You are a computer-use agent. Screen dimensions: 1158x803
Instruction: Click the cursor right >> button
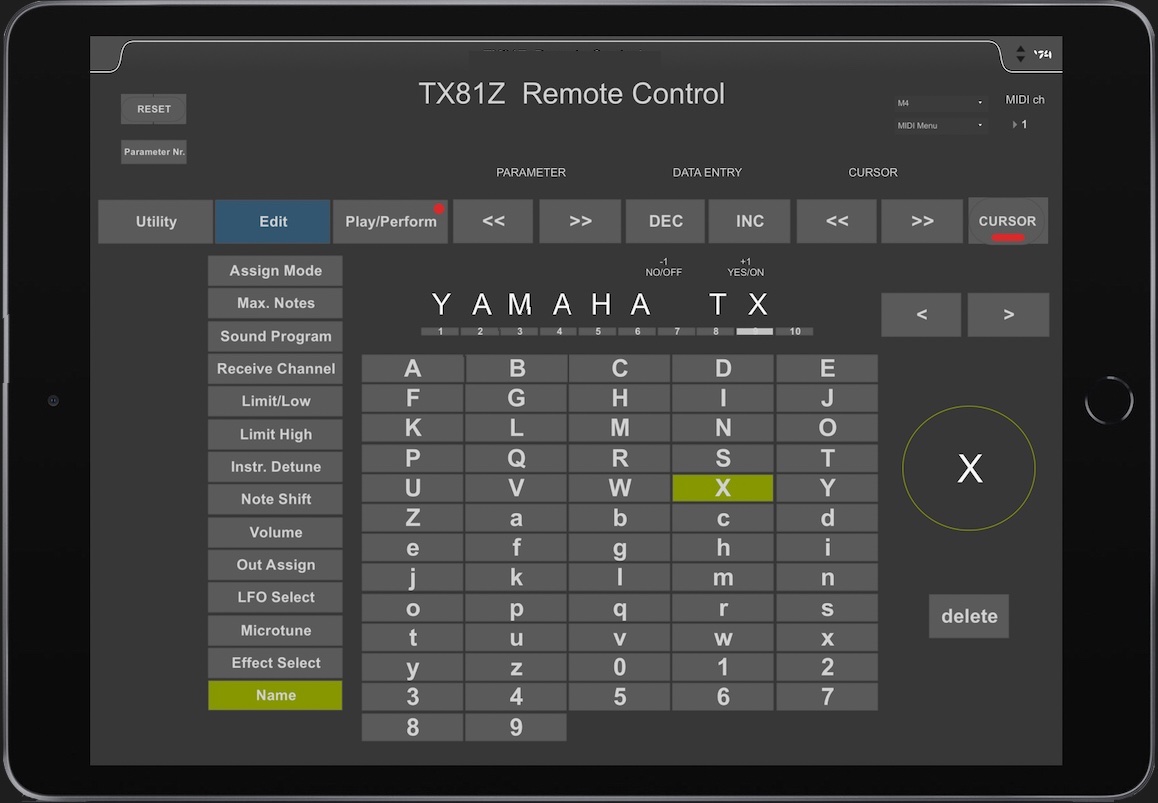coord(922,222)
